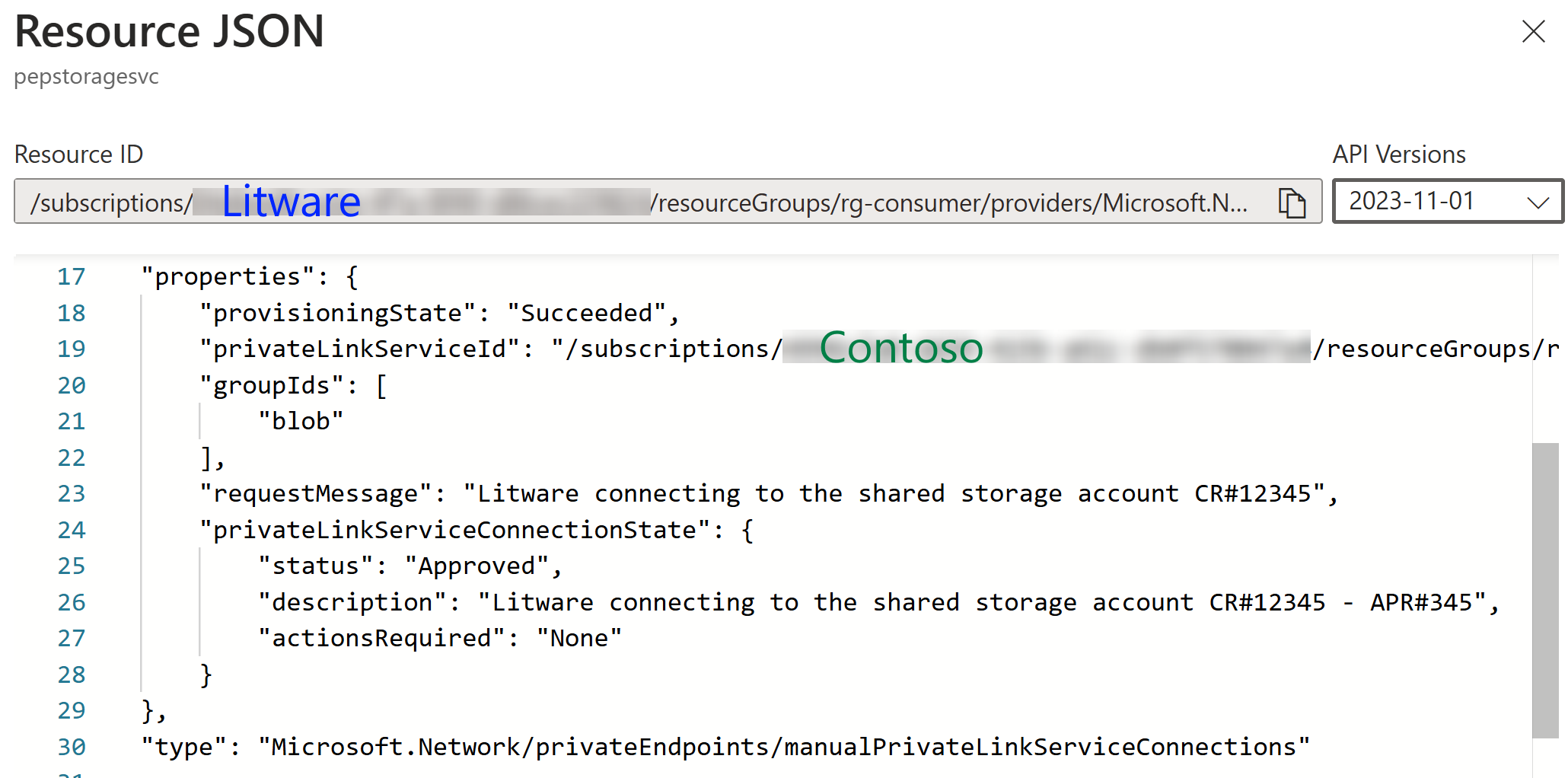Click the dropdown chevron next to 2023-11-01
This screenshot has width=1568, height=778.
pyautogui.click(x=1538, y=202)
